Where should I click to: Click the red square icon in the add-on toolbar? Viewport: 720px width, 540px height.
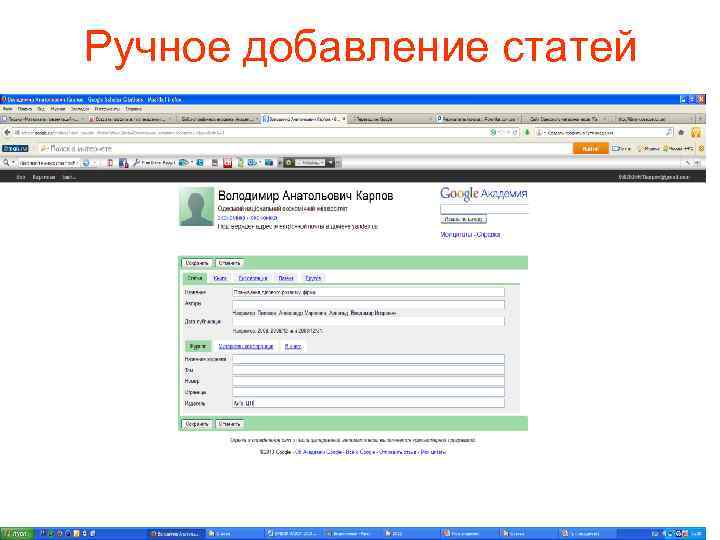point(227,163)
